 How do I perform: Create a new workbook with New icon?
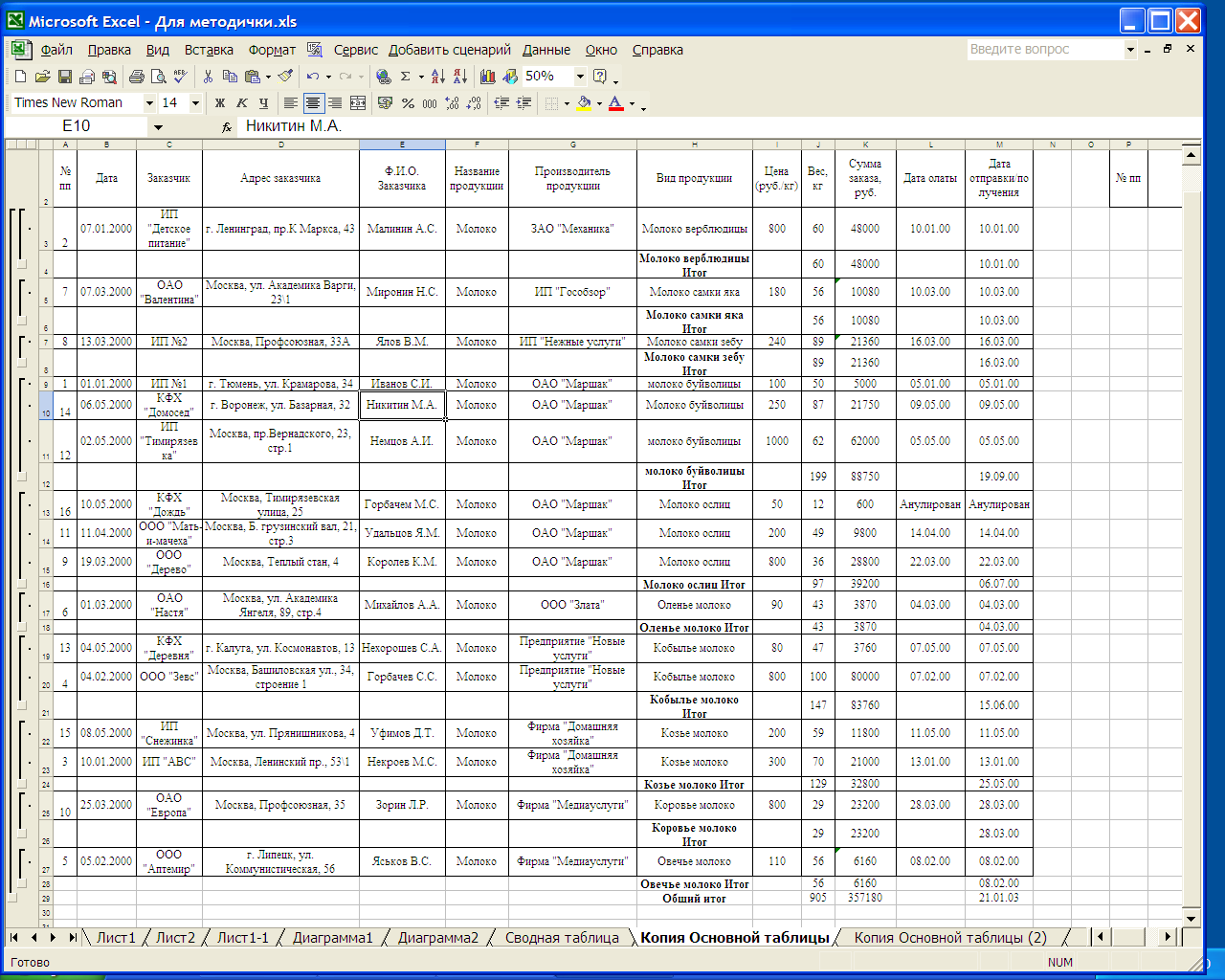coord(20,77)
